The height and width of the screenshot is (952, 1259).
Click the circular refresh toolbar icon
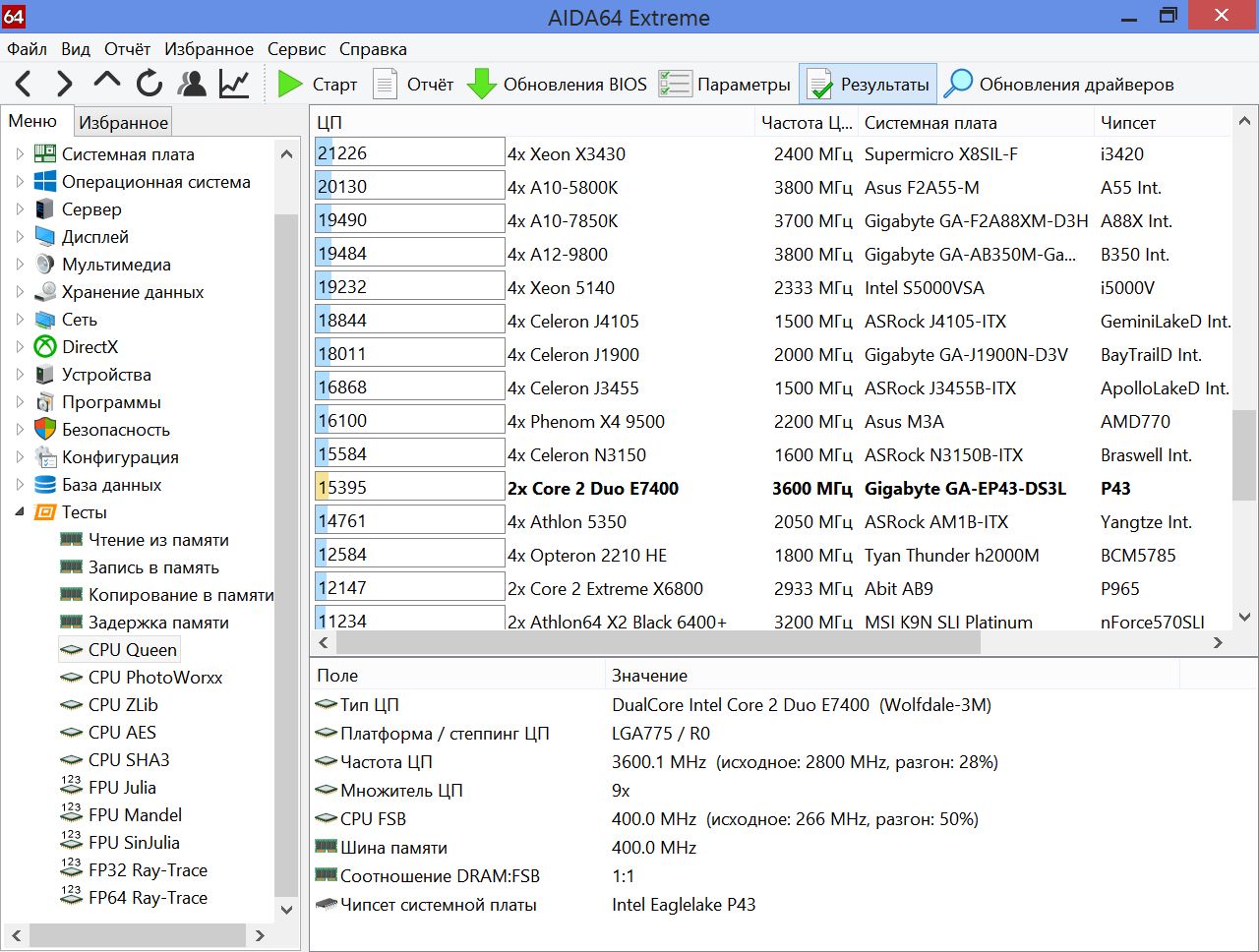pyautogui.click(x=150, y=84)
